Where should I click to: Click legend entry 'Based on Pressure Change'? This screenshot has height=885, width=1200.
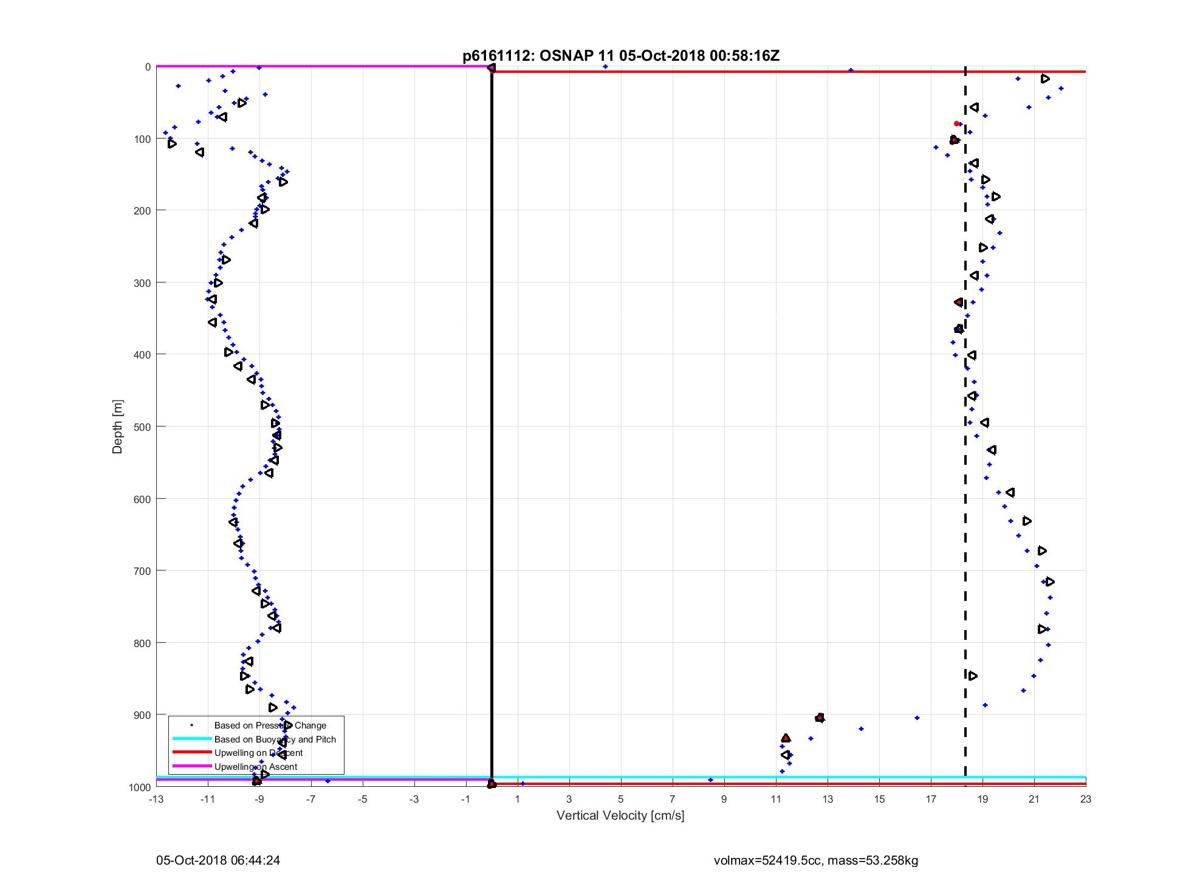click(x=270, y=725)
